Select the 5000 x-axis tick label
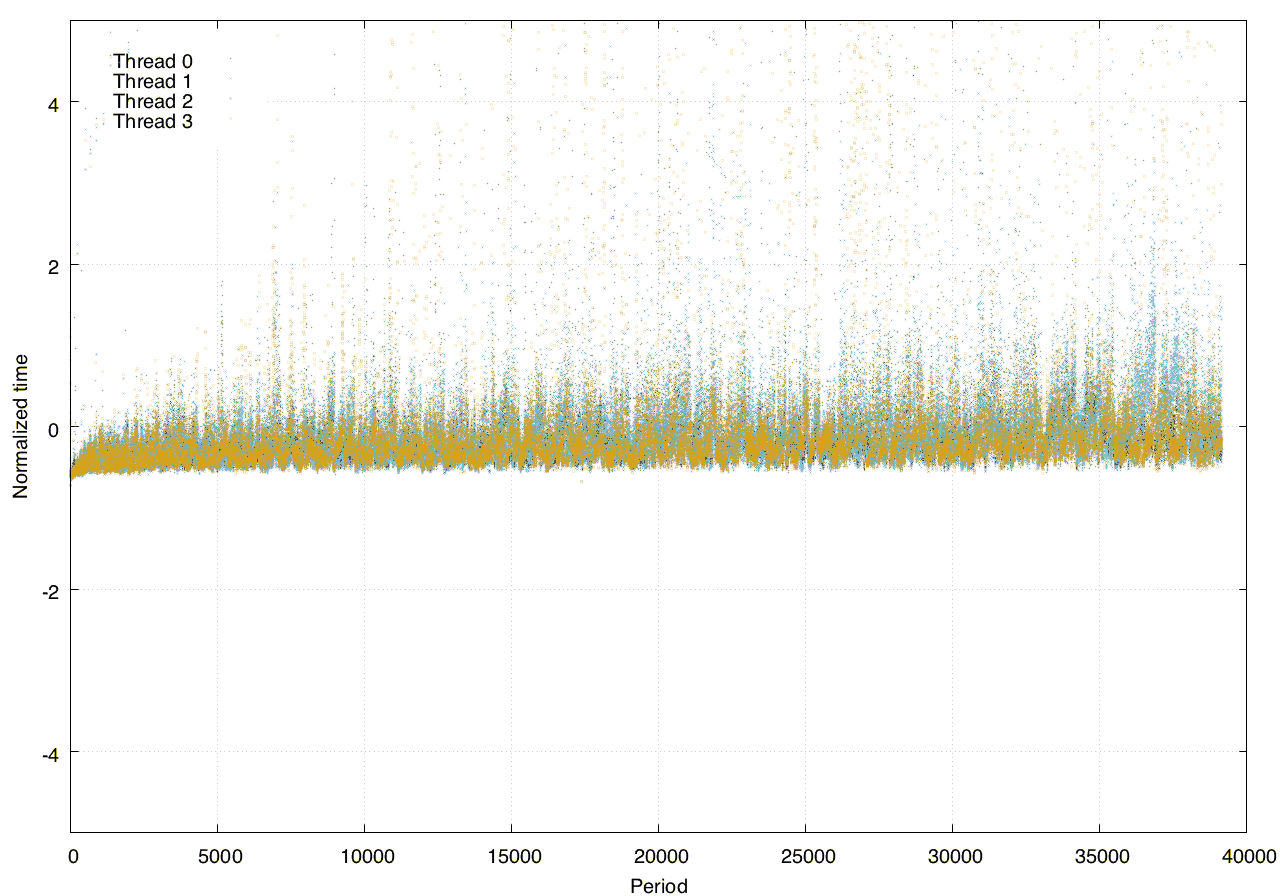Viewport: 1280px width, 896px height. point(217,857)
